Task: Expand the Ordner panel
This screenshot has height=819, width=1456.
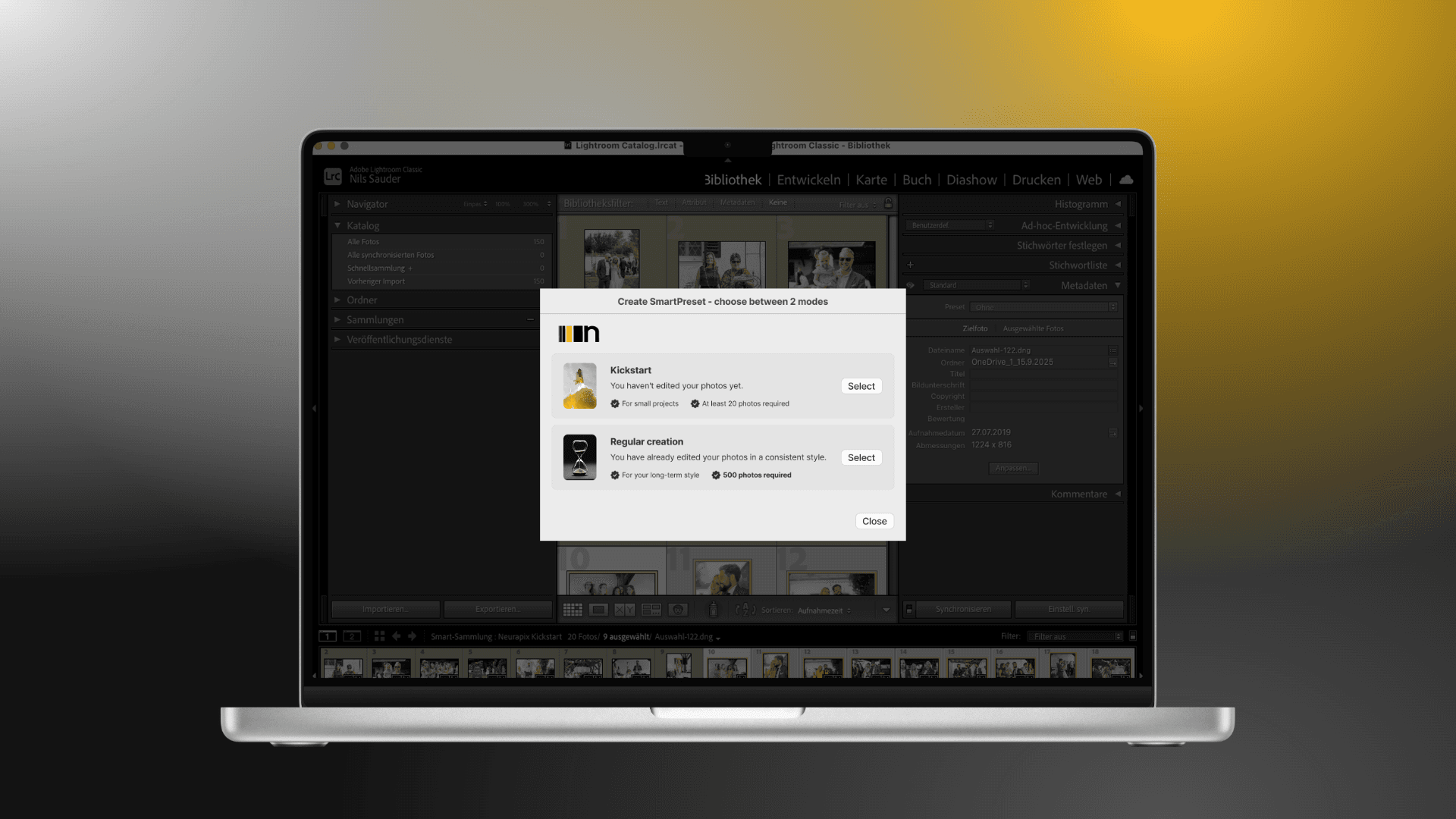Action: click(x=362, y=300)
